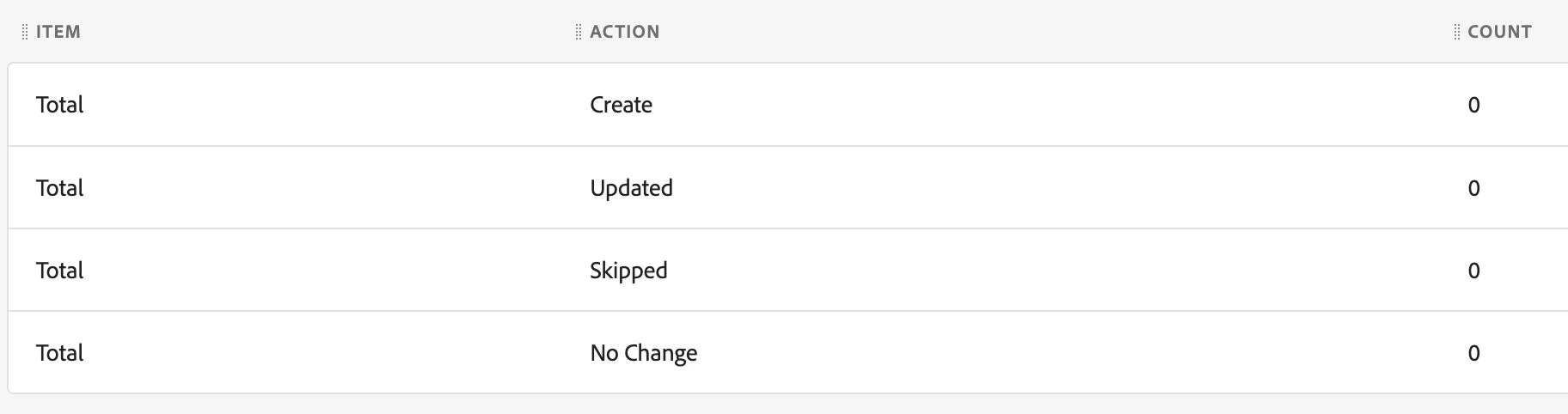Click empty space in the Skipped row

tap(1032, 271)
